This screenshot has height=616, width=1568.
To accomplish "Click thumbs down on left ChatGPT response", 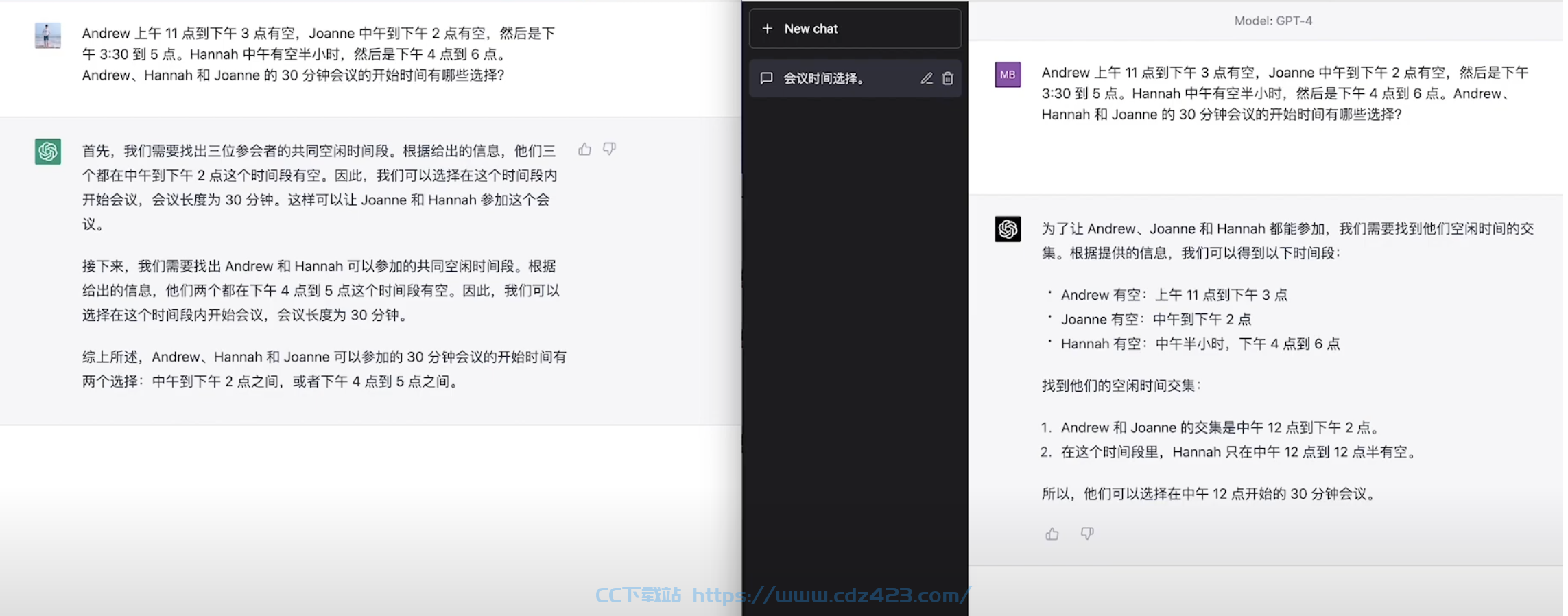I will (x=609, y=150).
